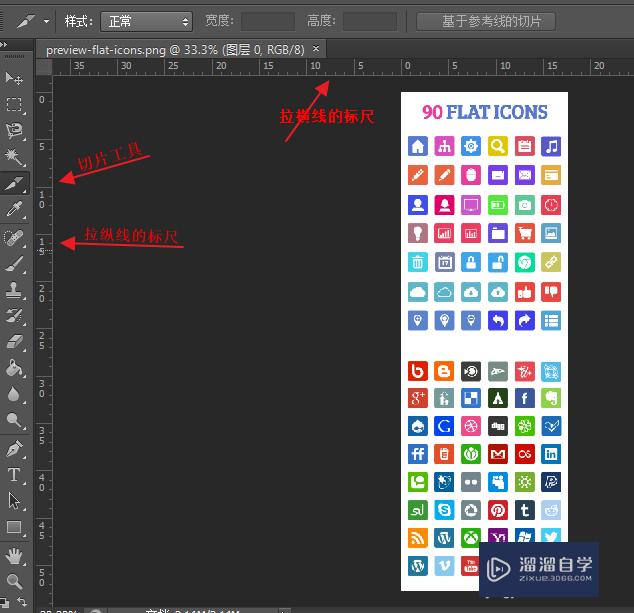Screen dimensions: 634x613
Task: Close the preview-flat-icons.png document tab
Action: [x=316, y=49]
